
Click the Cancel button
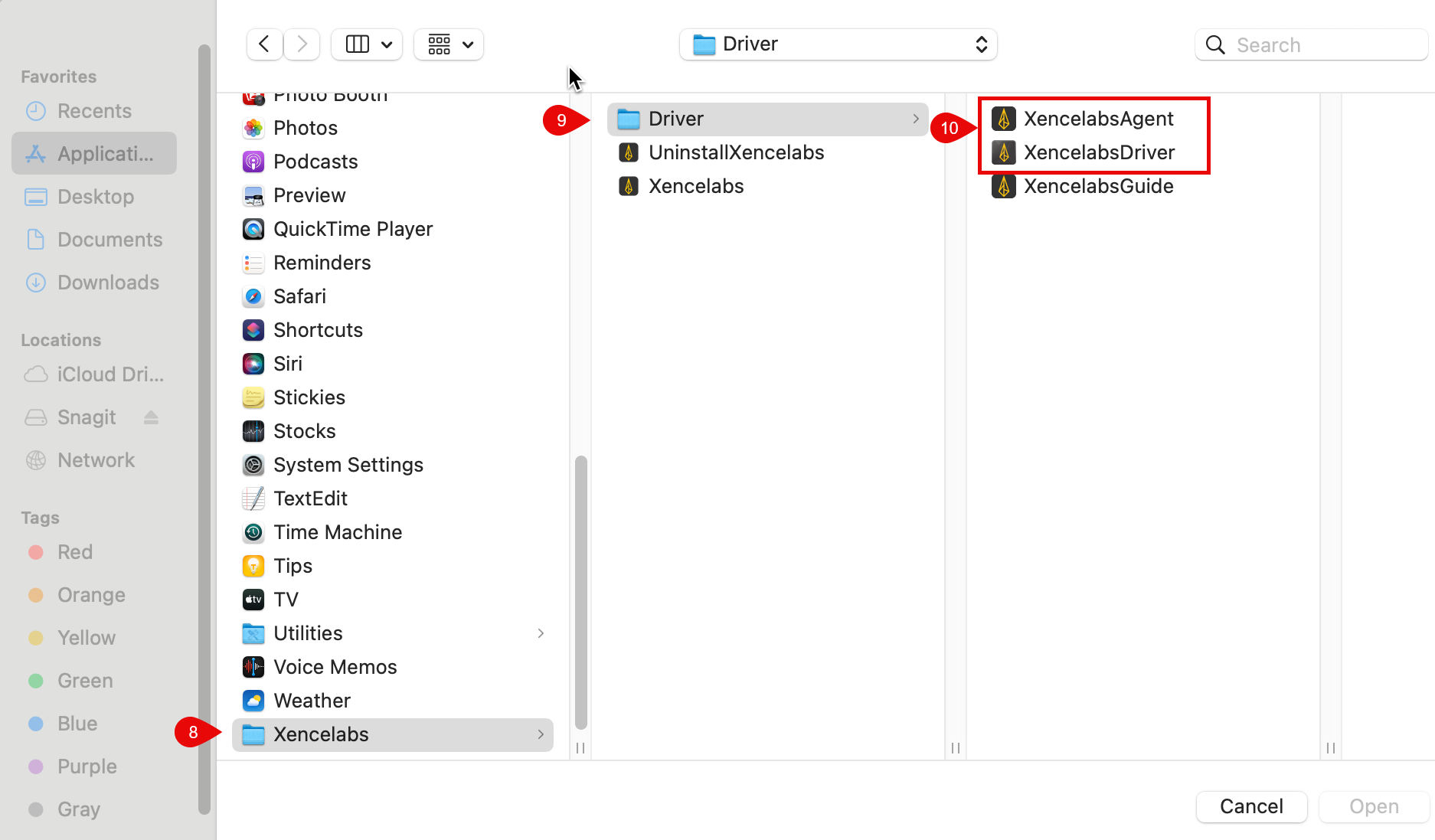point(1251,806)
